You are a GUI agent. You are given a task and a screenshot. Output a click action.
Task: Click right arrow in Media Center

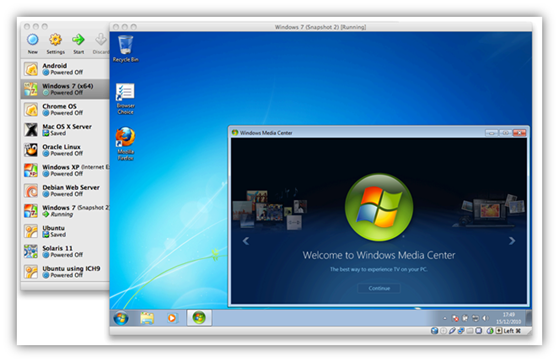click(512, 241)
